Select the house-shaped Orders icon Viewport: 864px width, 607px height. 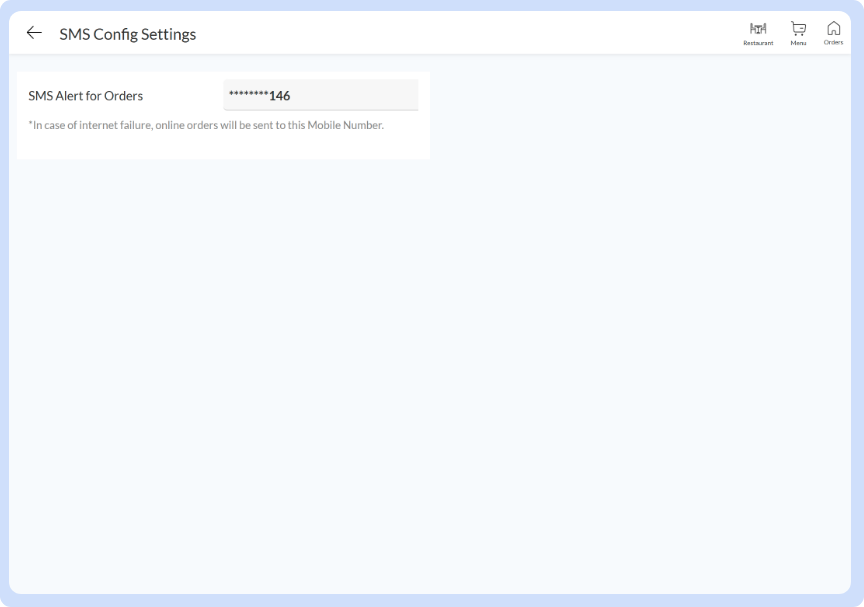[x=833, y=29]
